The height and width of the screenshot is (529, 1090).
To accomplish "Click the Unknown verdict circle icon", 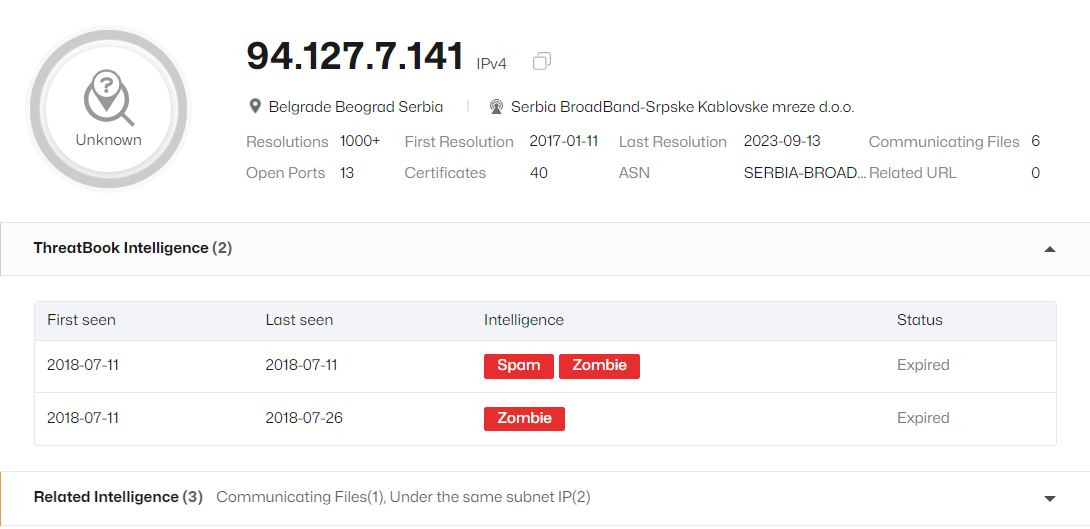I will tap(108, 109).
